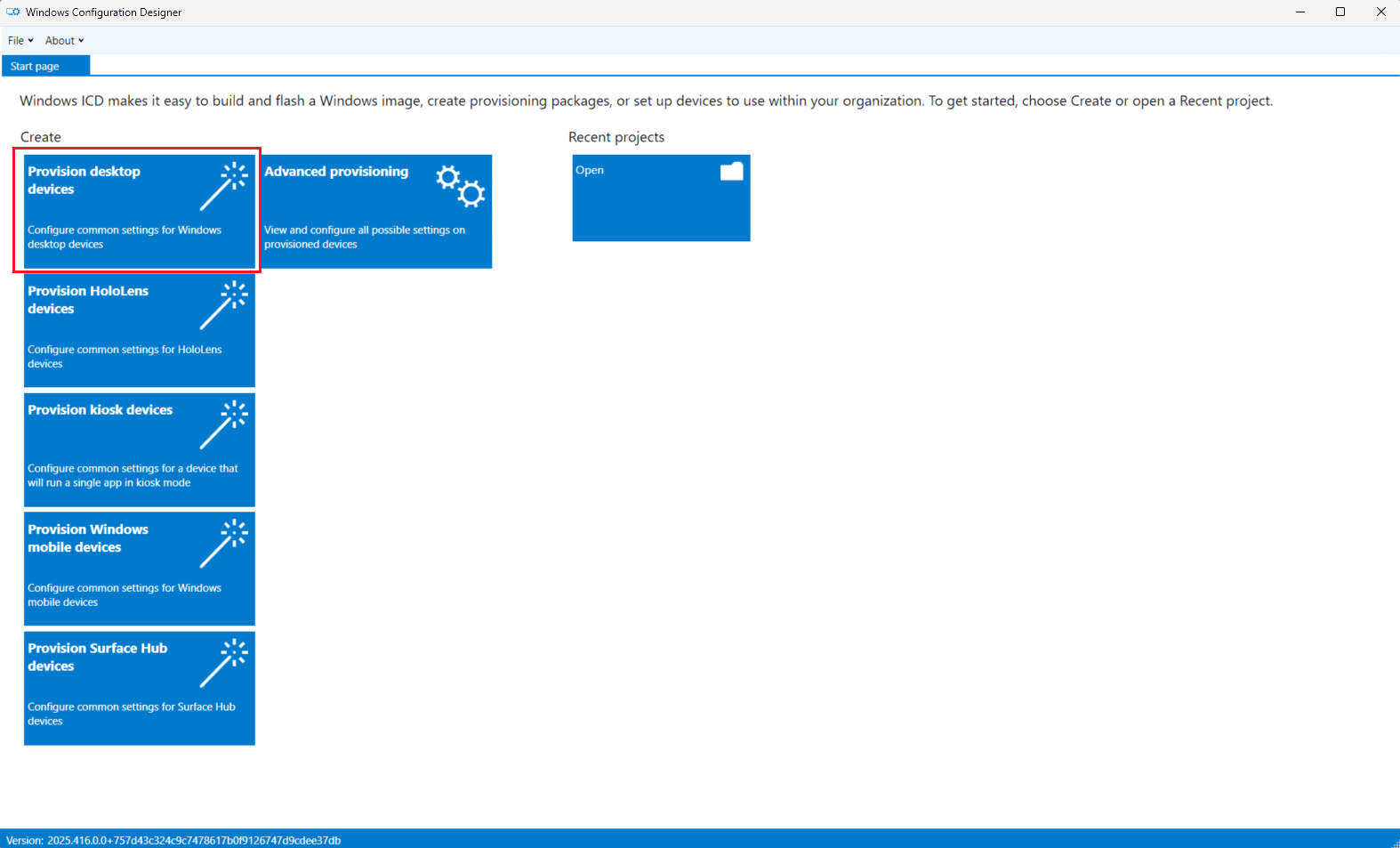Click the kiosk mode description text
Viewport: 1400px width, 848px height.
133,475
